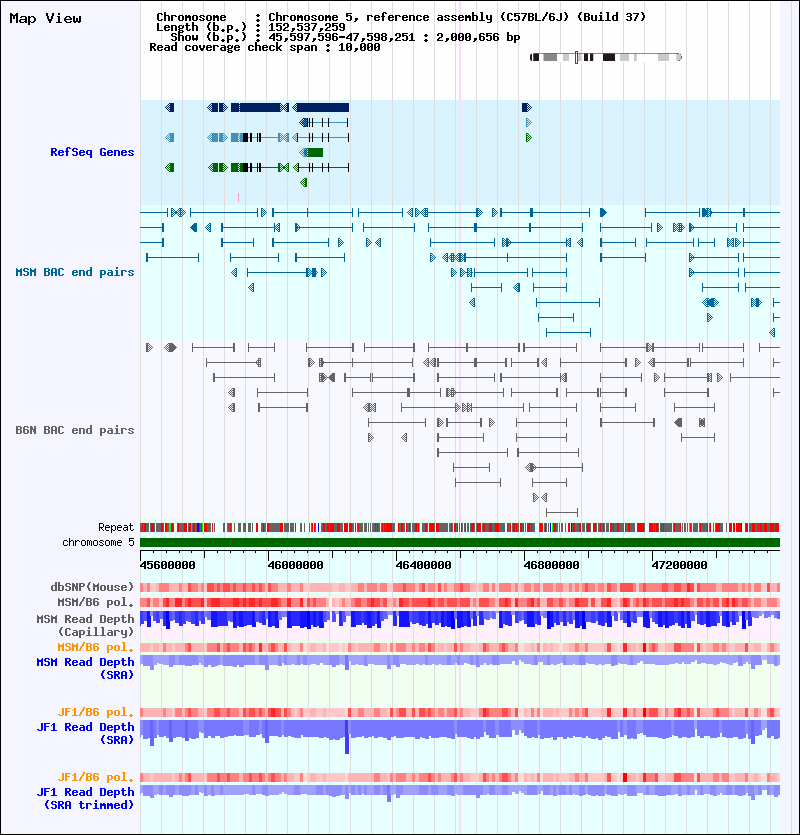Click the chromosome 5 track label
Image resolution: width=800 pixels, height=835 pixels.
tap(98, 542)
